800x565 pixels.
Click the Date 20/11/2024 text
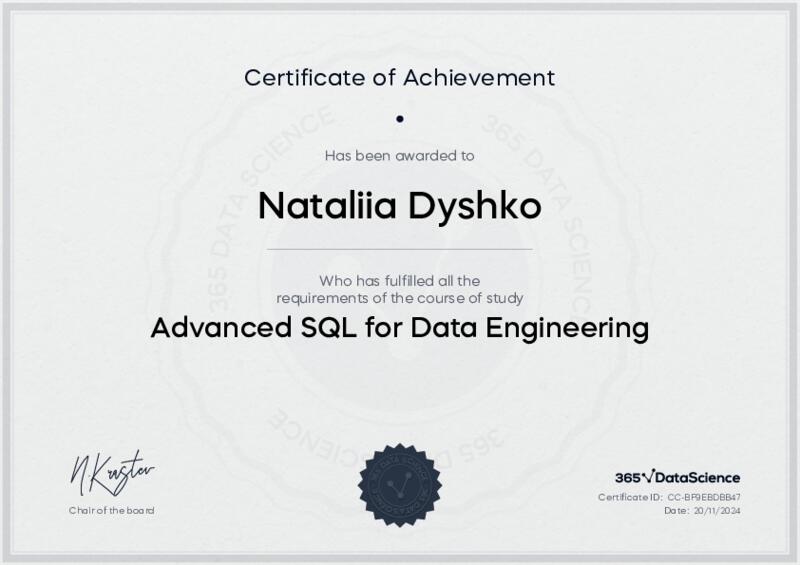pos(702,510)
